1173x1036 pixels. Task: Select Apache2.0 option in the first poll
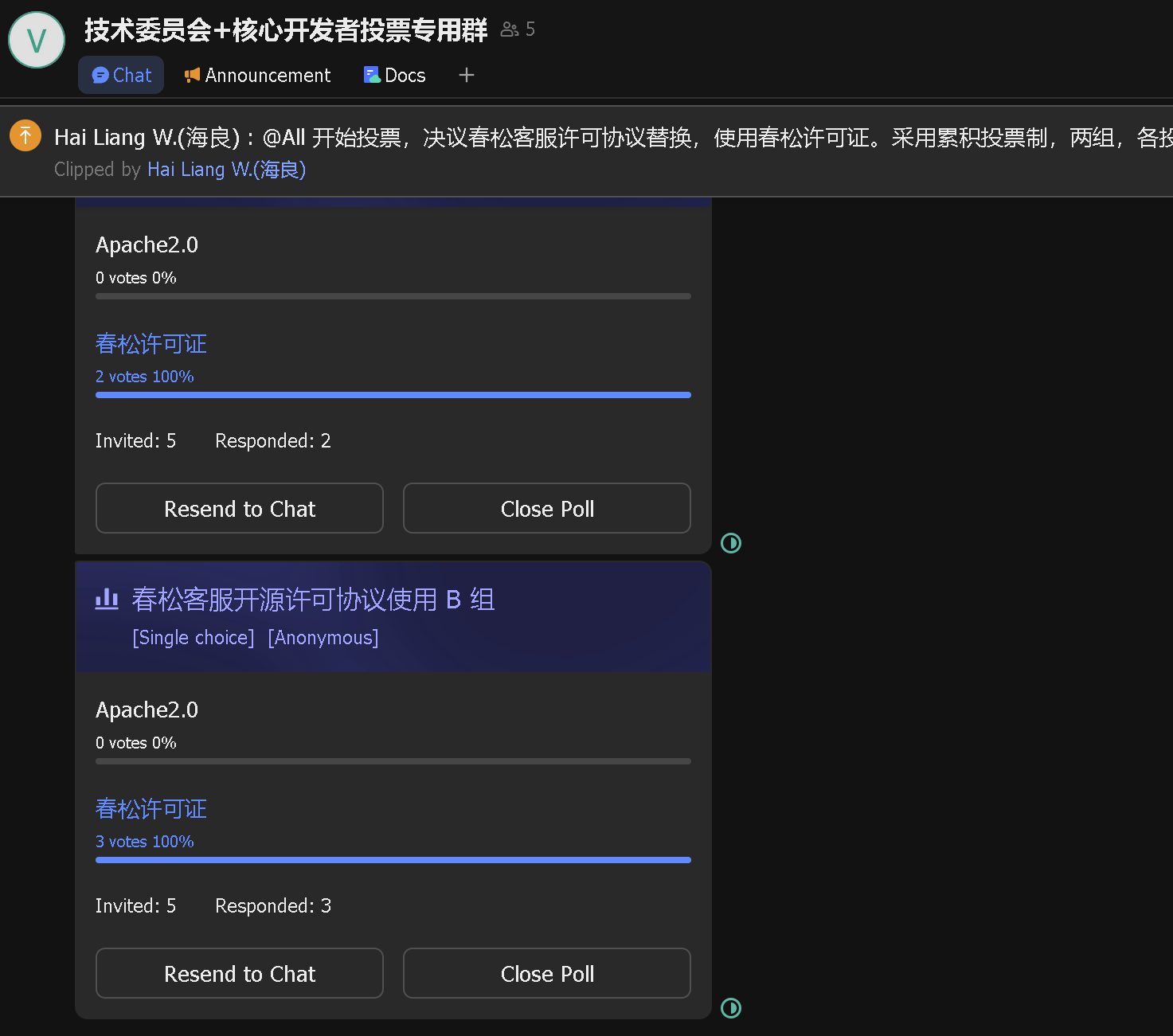147,245
